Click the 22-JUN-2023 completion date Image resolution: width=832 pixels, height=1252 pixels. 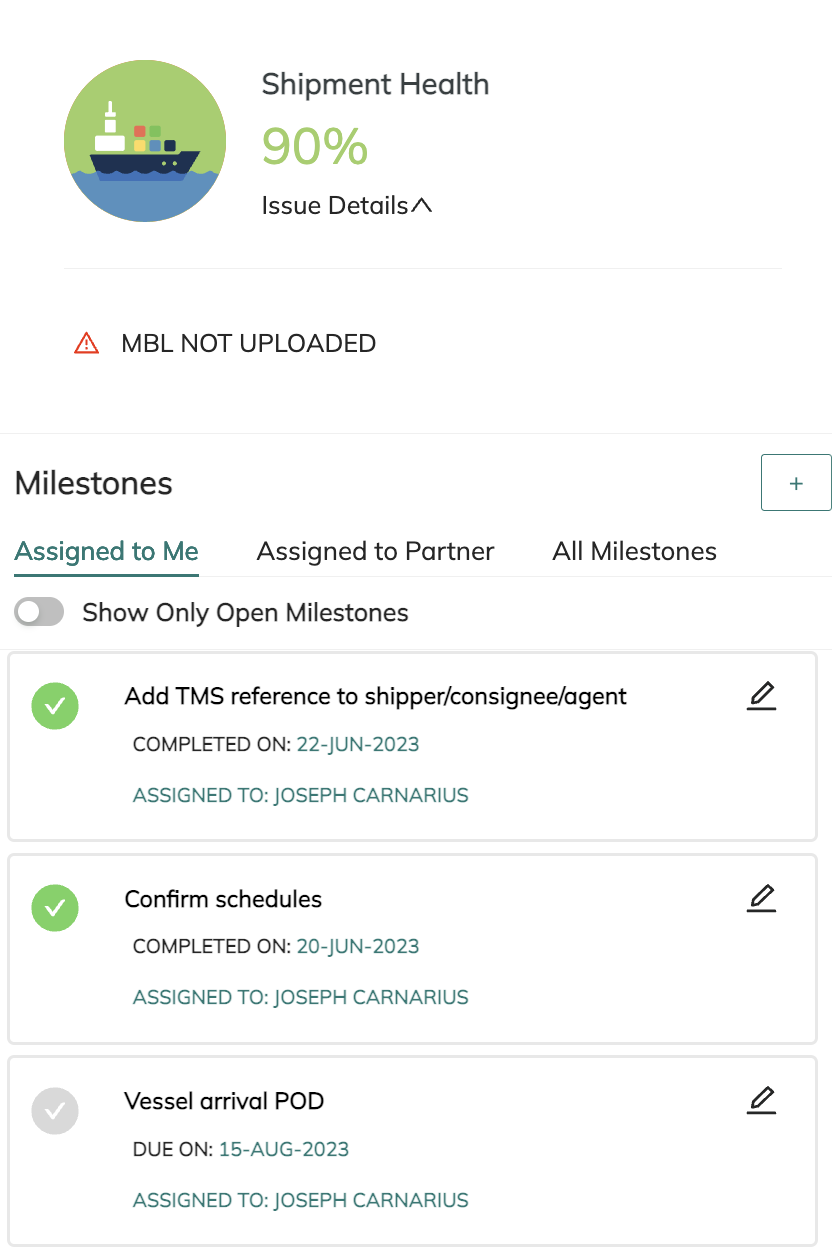358,744
